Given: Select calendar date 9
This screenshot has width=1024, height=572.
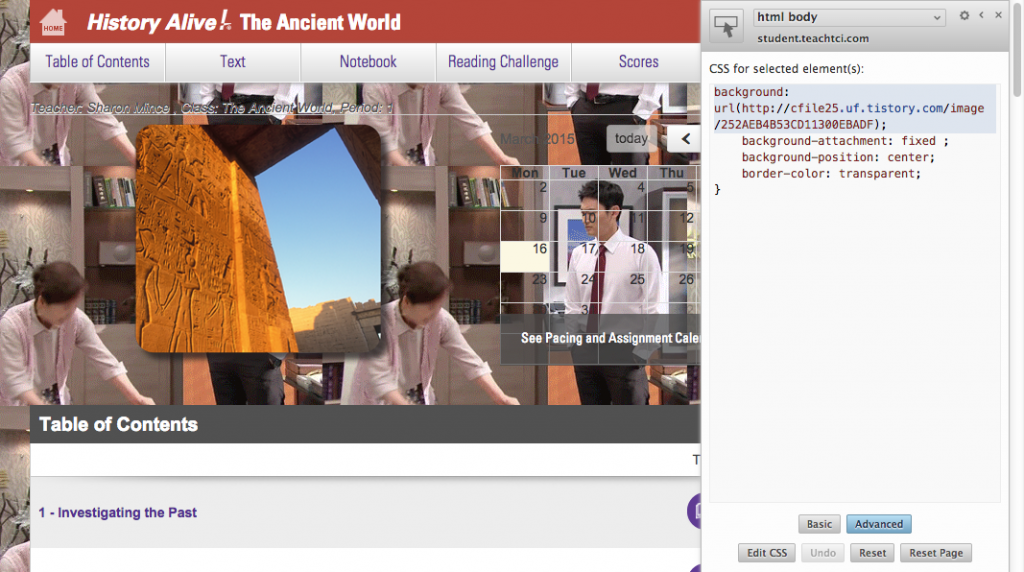Looking at the screenshot, I should coord(524,226).
